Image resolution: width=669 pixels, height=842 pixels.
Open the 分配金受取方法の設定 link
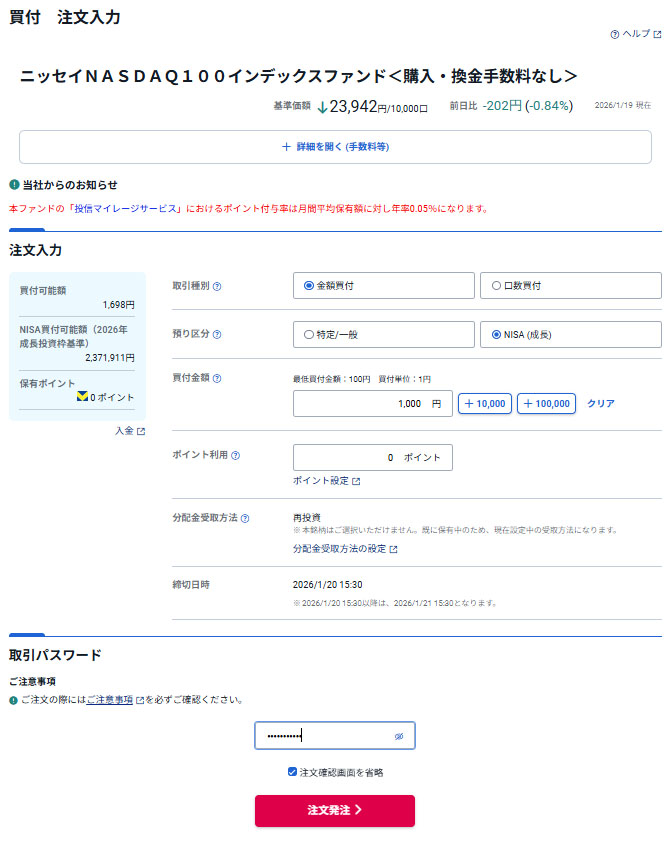[344, 549]
